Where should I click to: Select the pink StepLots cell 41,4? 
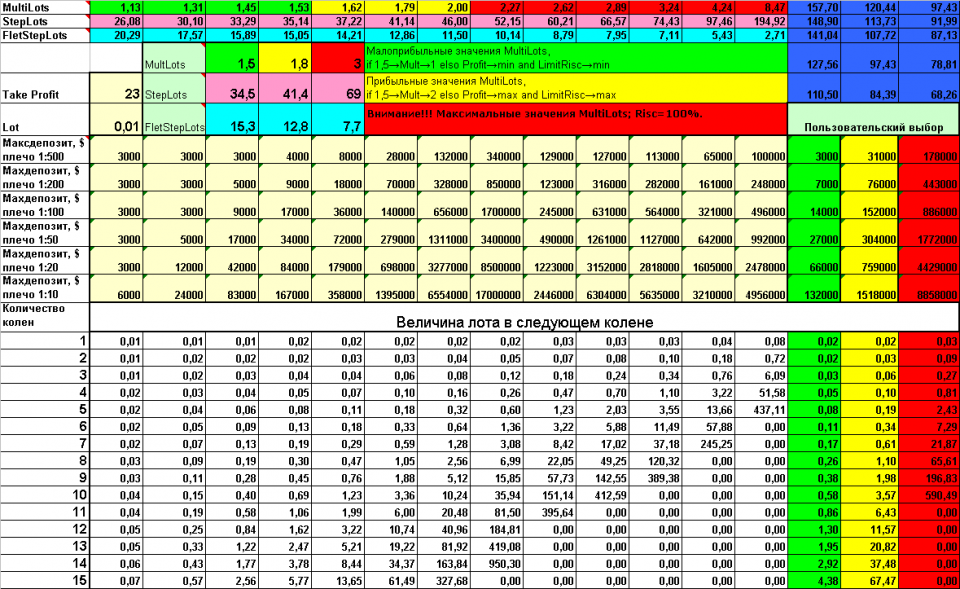pos(285,88)
